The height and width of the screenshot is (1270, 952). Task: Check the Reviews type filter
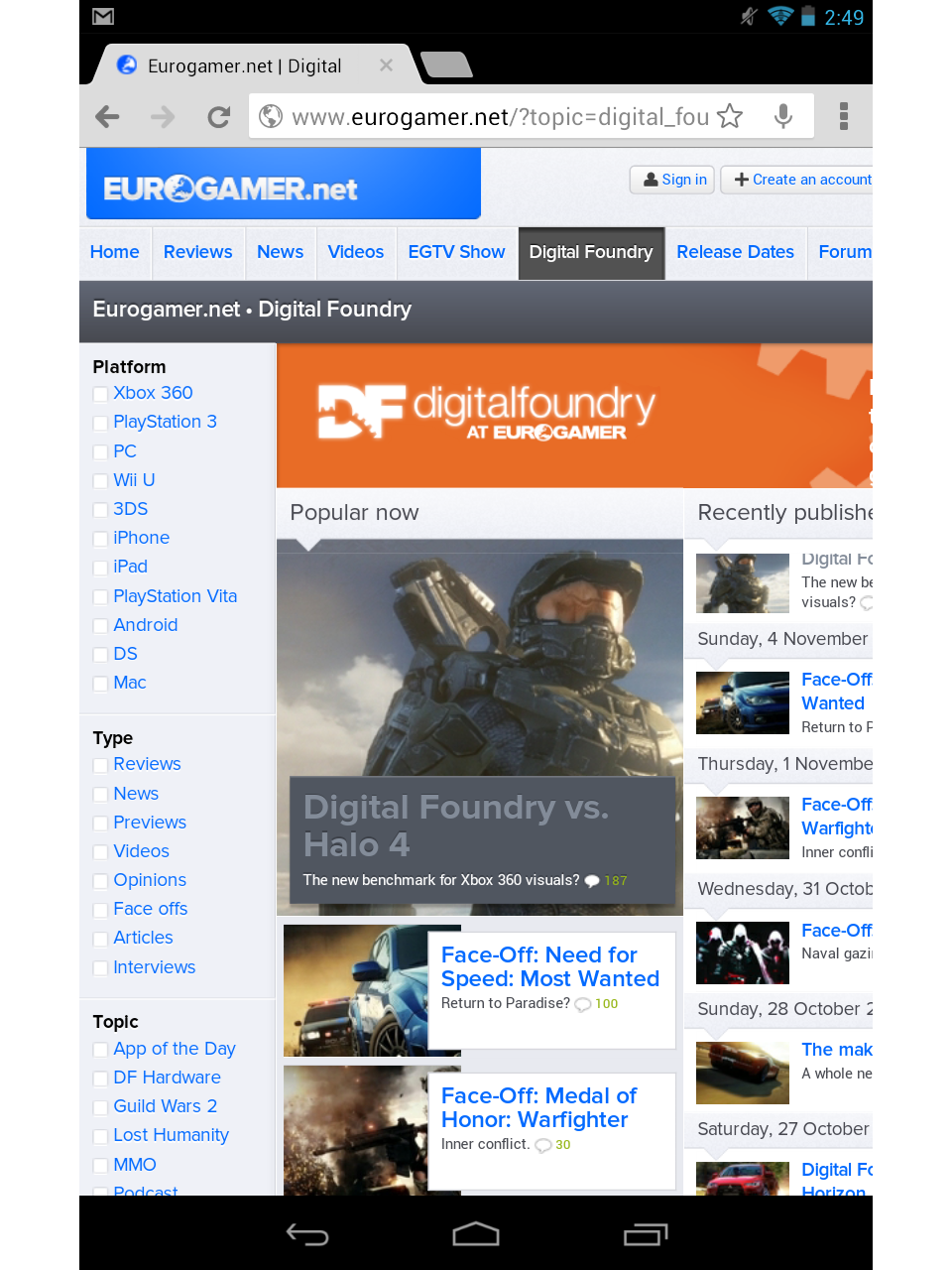100,765
